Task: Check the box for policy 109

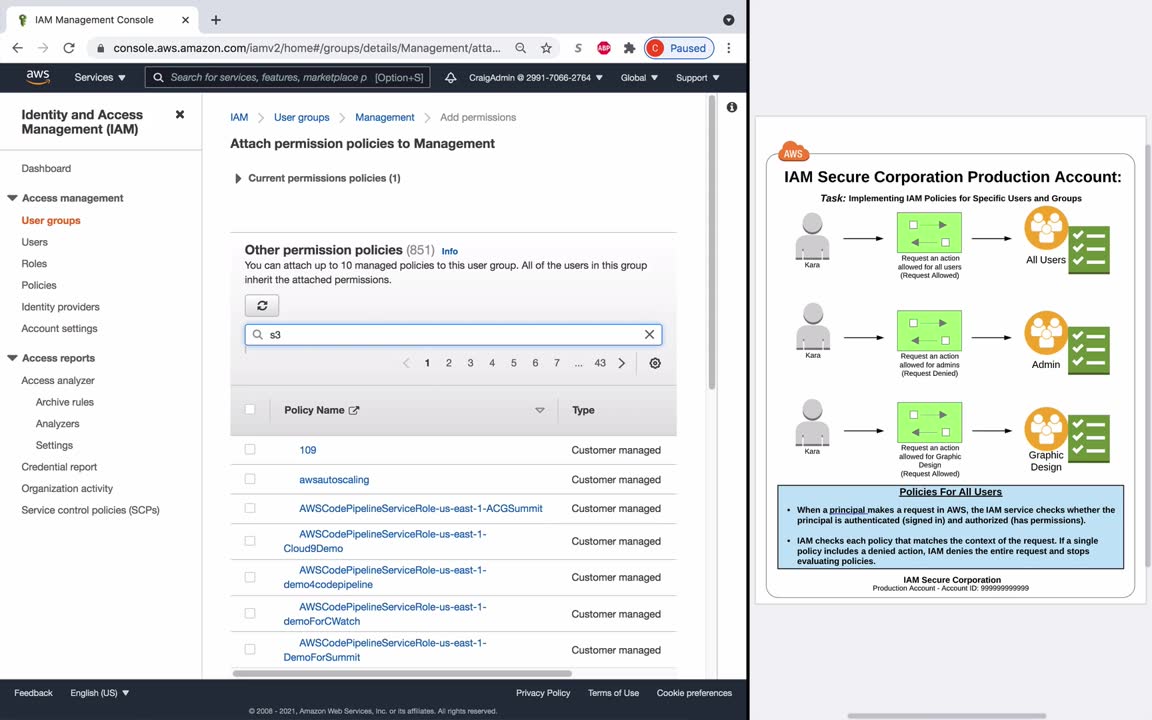Action: pyautogui.click(x=250, y=450)
